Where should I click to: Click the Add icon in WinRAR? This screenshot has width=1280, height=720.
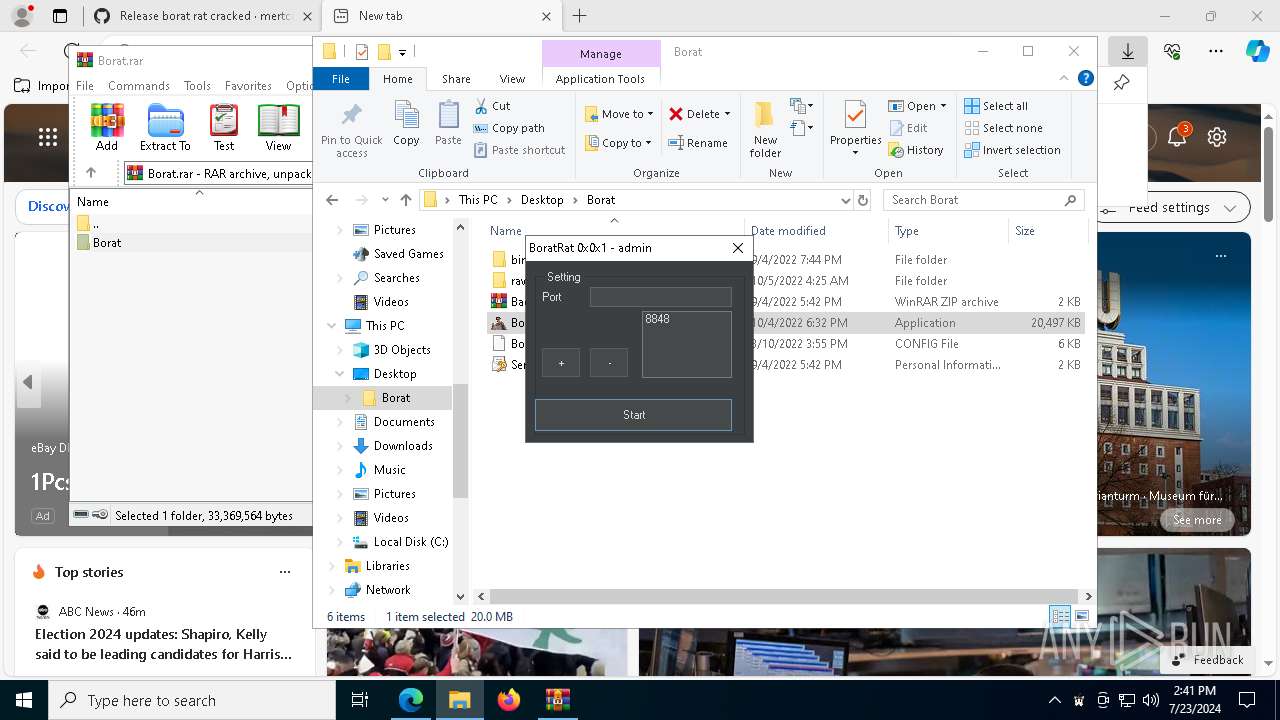(x=107, y=127)
